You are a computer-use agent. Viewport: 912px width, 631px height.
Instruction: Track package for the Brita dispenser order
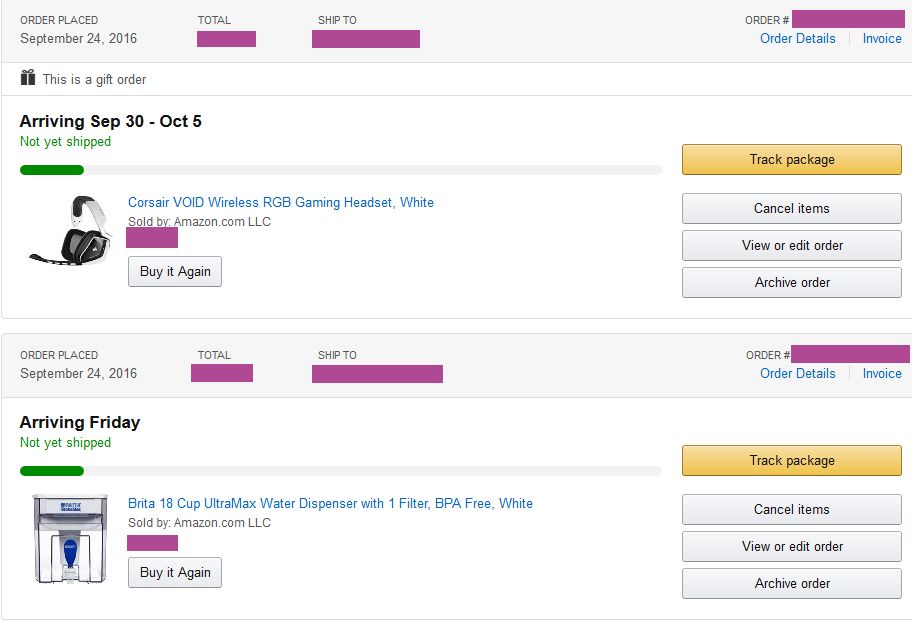(x=791, y=461)
